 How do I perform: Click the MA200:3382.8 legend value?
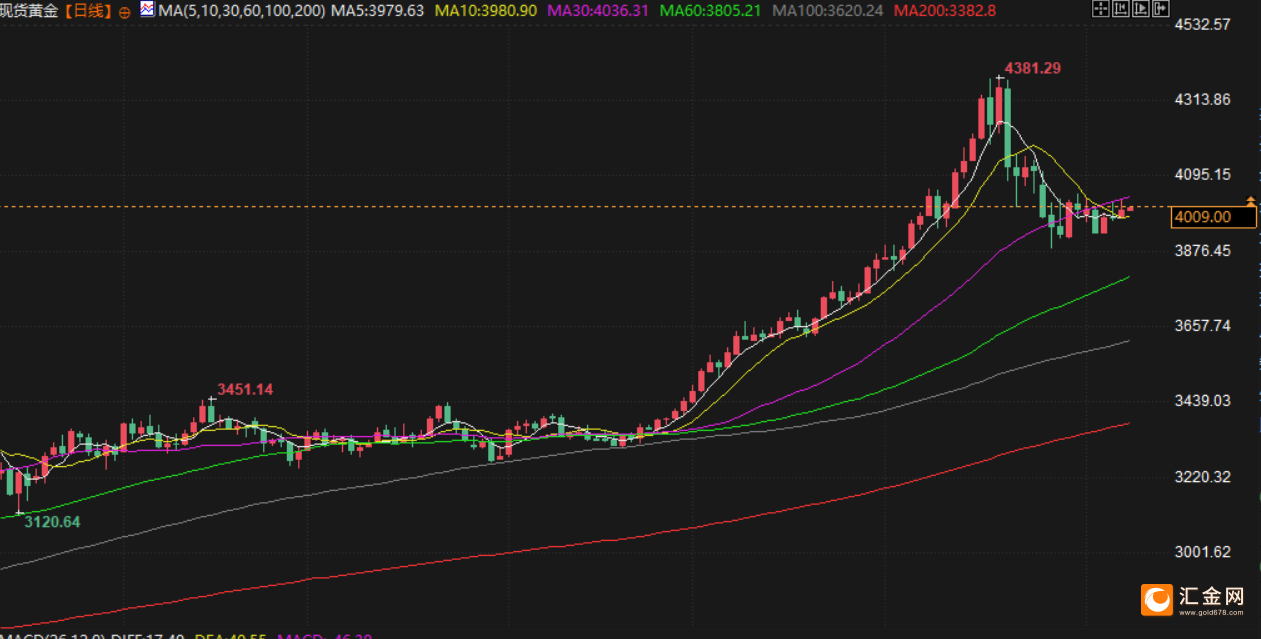[x=945, y=11]
